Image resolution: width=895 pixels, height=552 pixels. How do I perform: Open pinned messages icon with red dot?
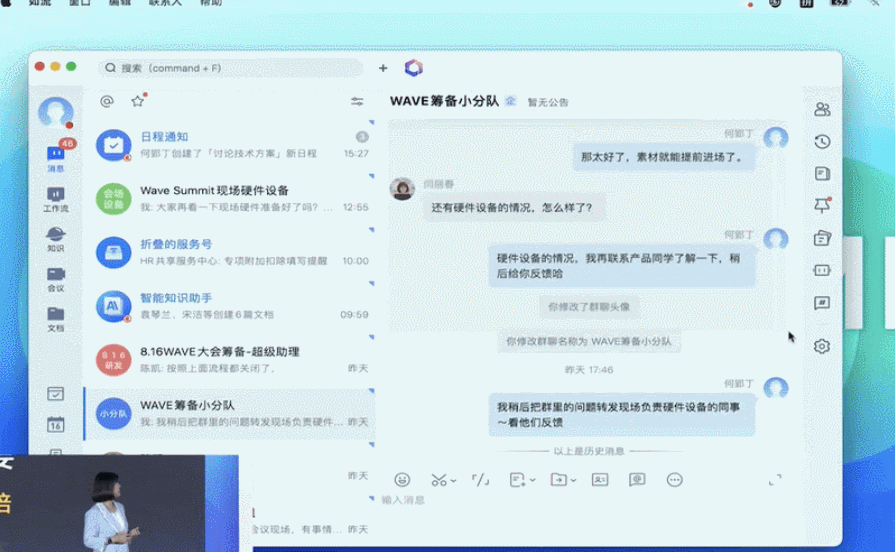click(x=822, y=205)
